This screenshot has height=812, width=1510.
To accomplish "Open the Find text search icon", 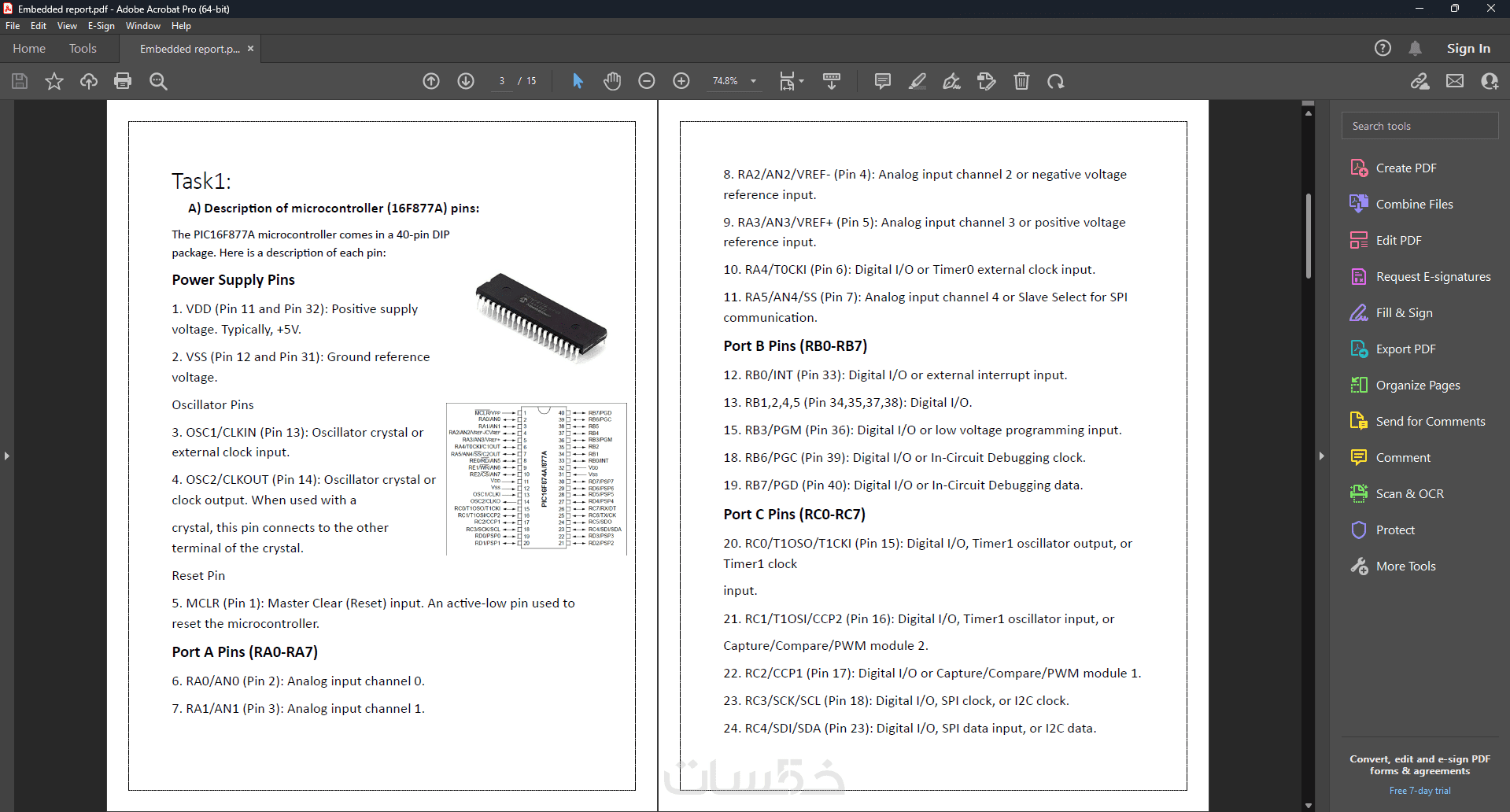I will [158, 81].
